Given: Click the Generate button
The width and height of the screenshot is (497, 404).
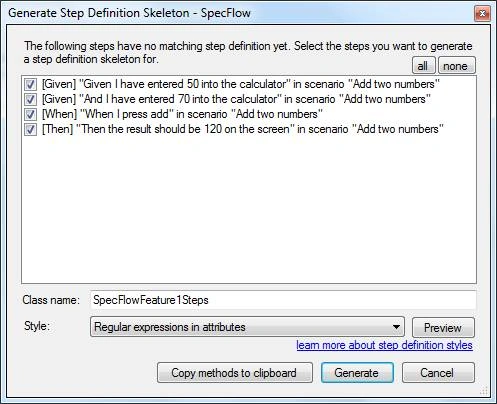Looking at the screenshot, I should [x=357, y=373].
